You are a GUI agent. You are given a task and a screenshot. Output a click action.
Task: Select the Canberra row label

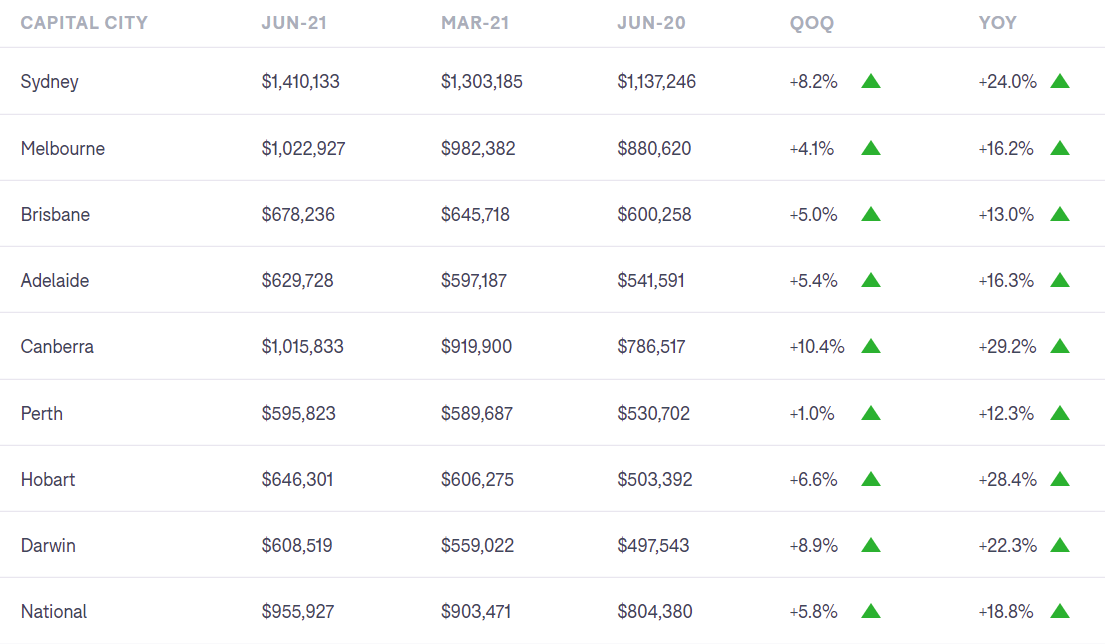point(57,347)
